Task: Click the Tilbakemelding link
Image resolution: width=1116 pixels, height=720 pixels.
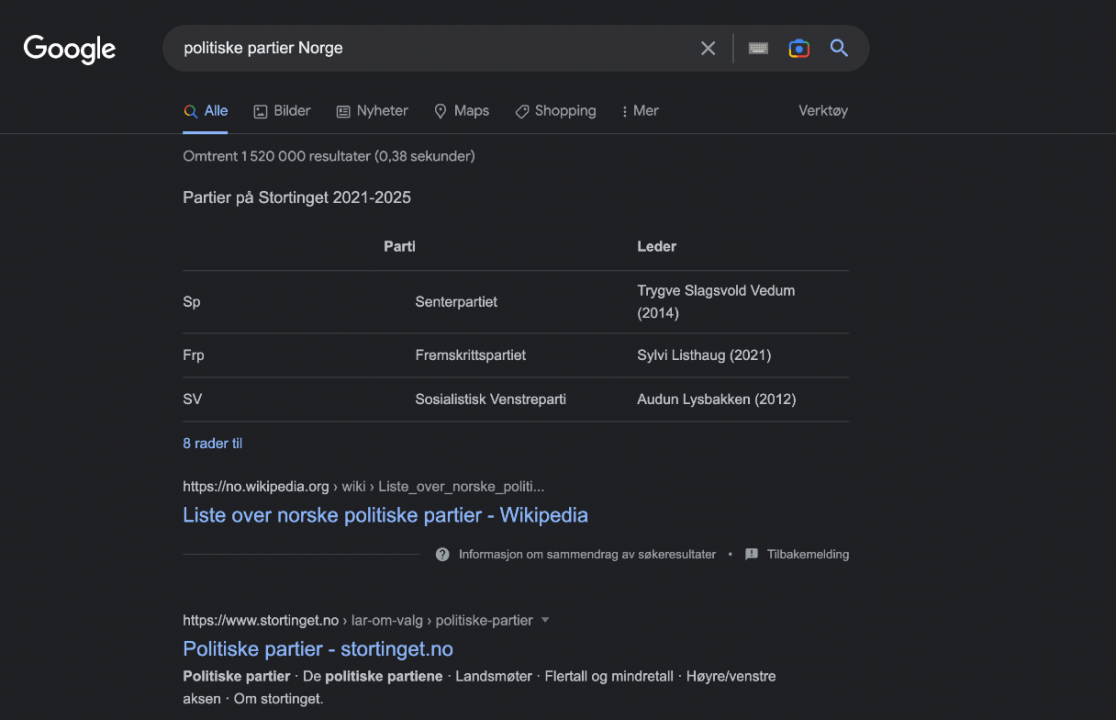Action: click(x=808, y=554)
